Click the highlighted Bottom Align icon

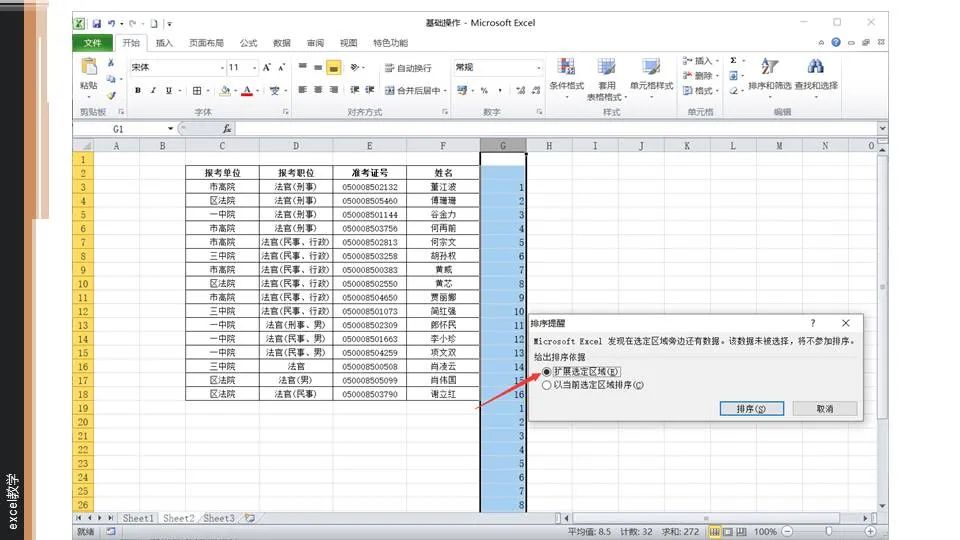pos(334,67)
